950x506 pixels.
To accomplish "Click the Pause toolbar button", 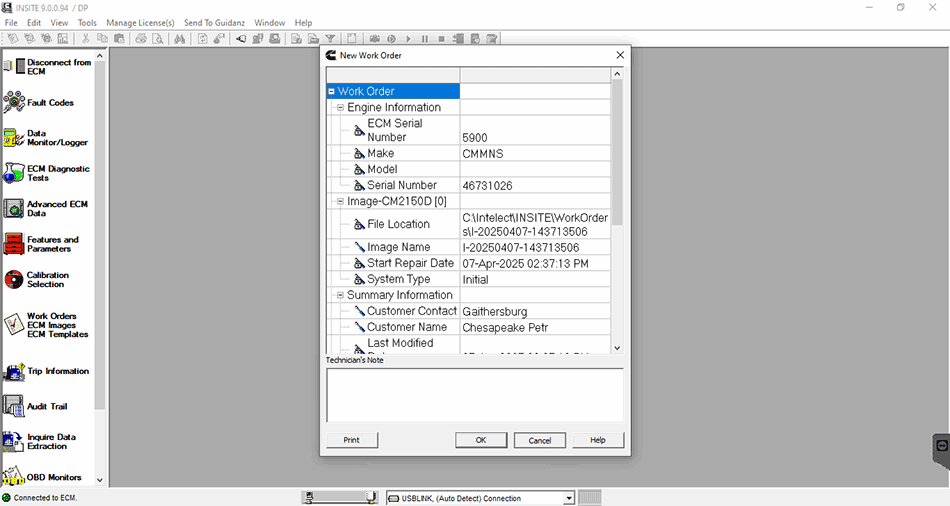I will tap(425, 39).
